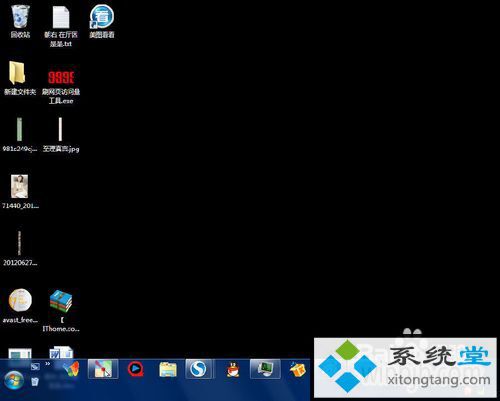Click the Show Desktop quick launch icon
The image size is (500, 401).
[x=35, y=367]
